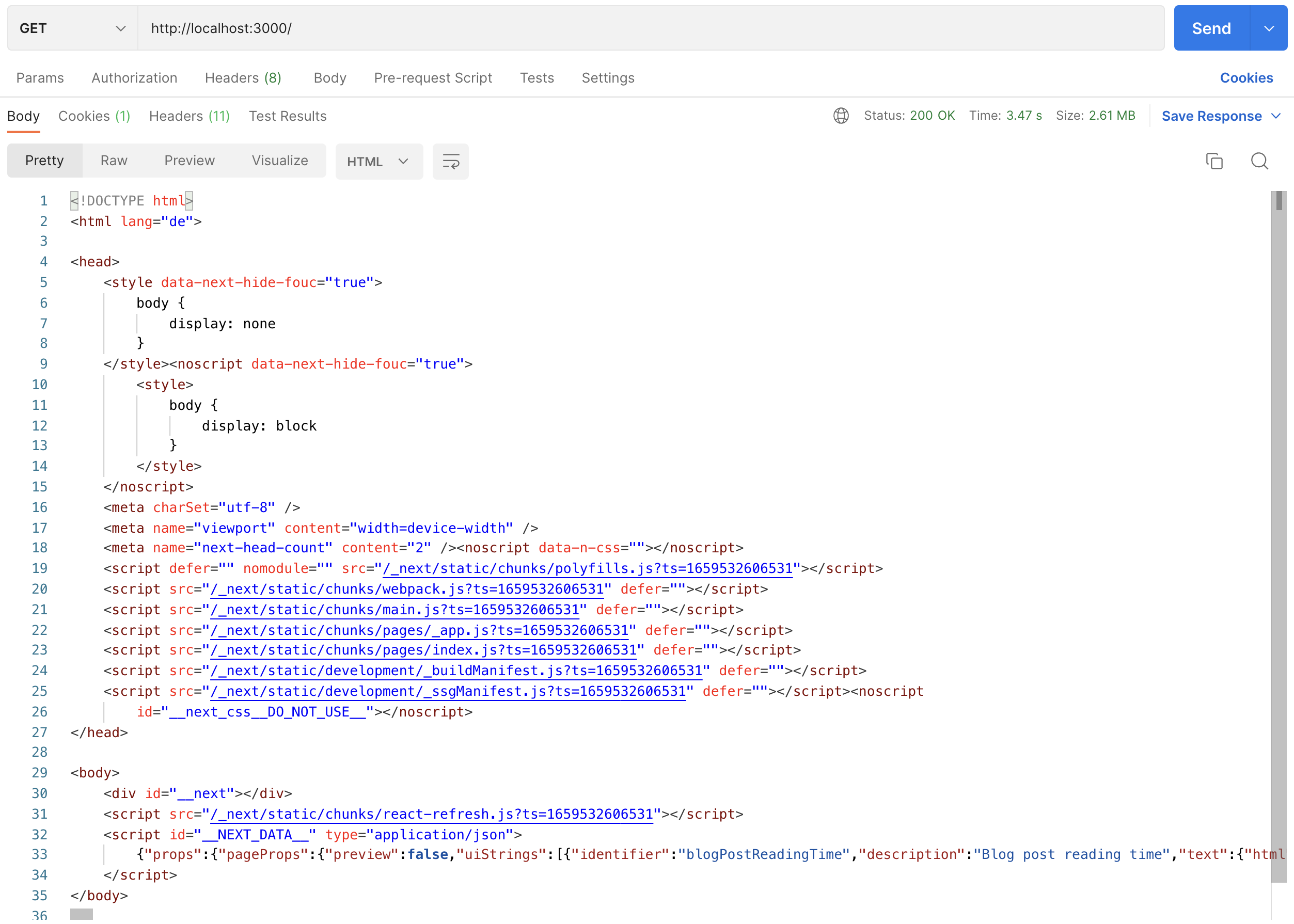1294x924 pixels.
Task: Click the Size 2.61 MB value
Action: coord(1112,116)
